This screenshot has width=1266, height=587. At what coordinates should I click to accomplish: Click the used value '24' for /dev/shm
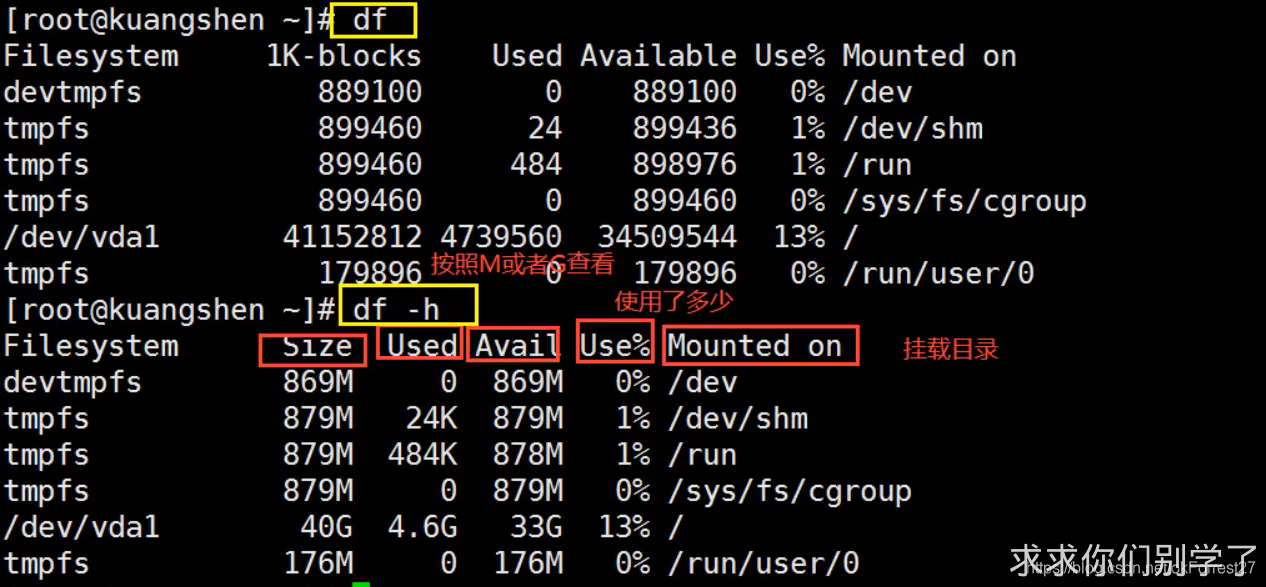coord(545,129)
